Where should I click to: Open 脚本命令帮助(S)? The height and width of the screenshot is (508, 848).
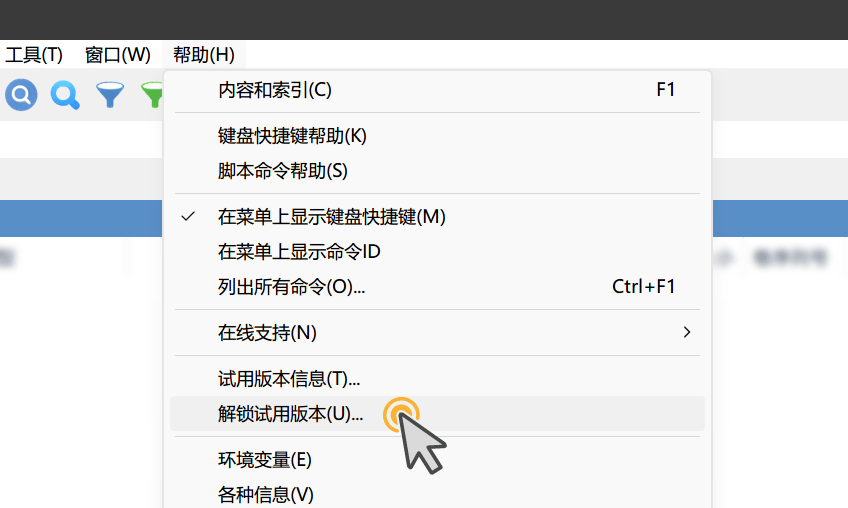(x=437, y=171)
